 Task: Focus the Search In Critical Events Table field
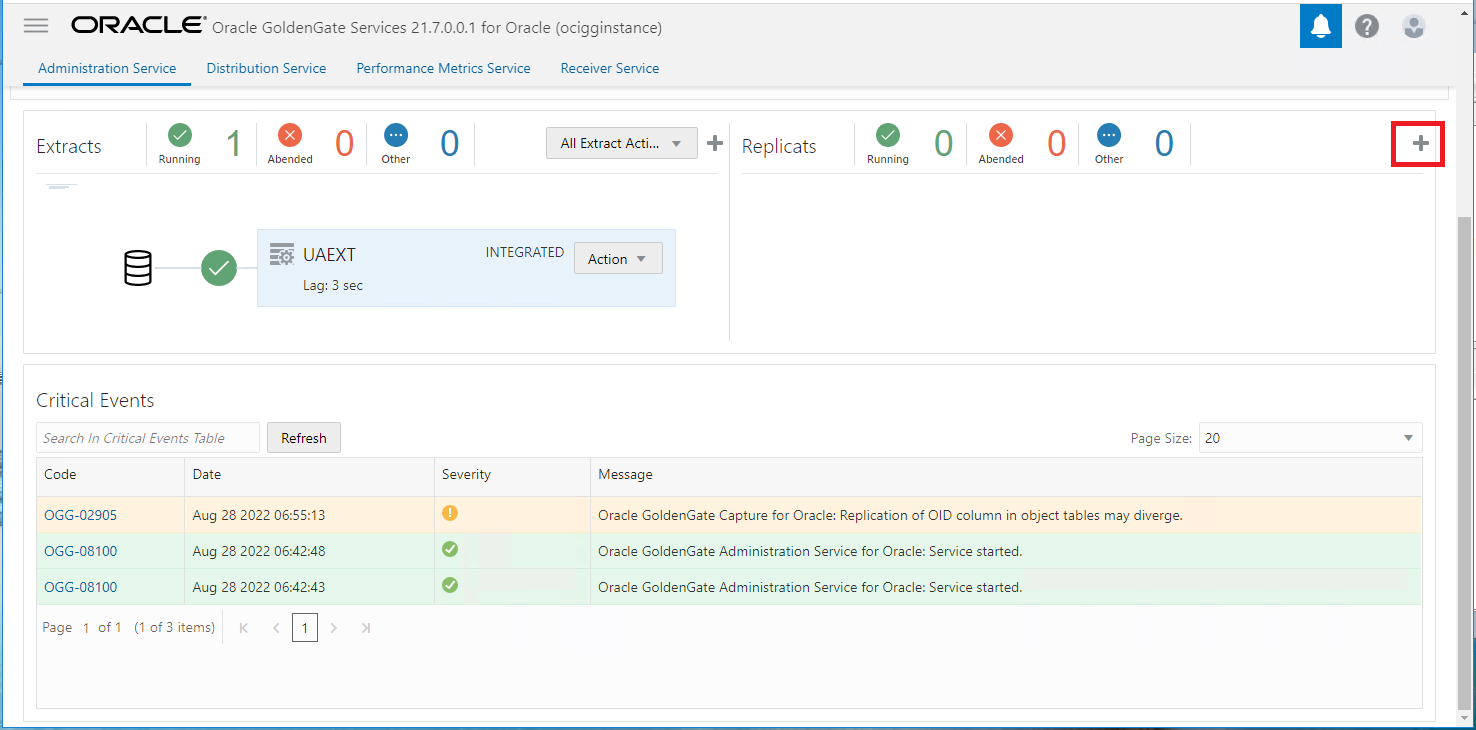click(x=148, y=438)
